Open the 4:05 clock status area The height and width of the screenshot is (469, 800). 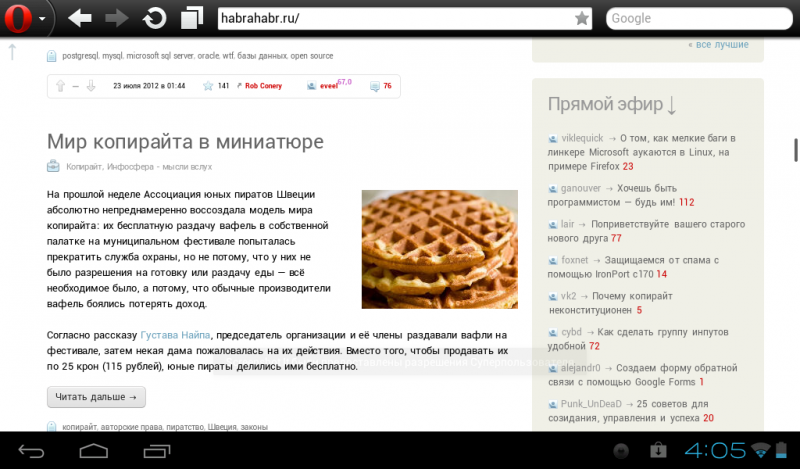pyautogui.click(x=715, y=450)
